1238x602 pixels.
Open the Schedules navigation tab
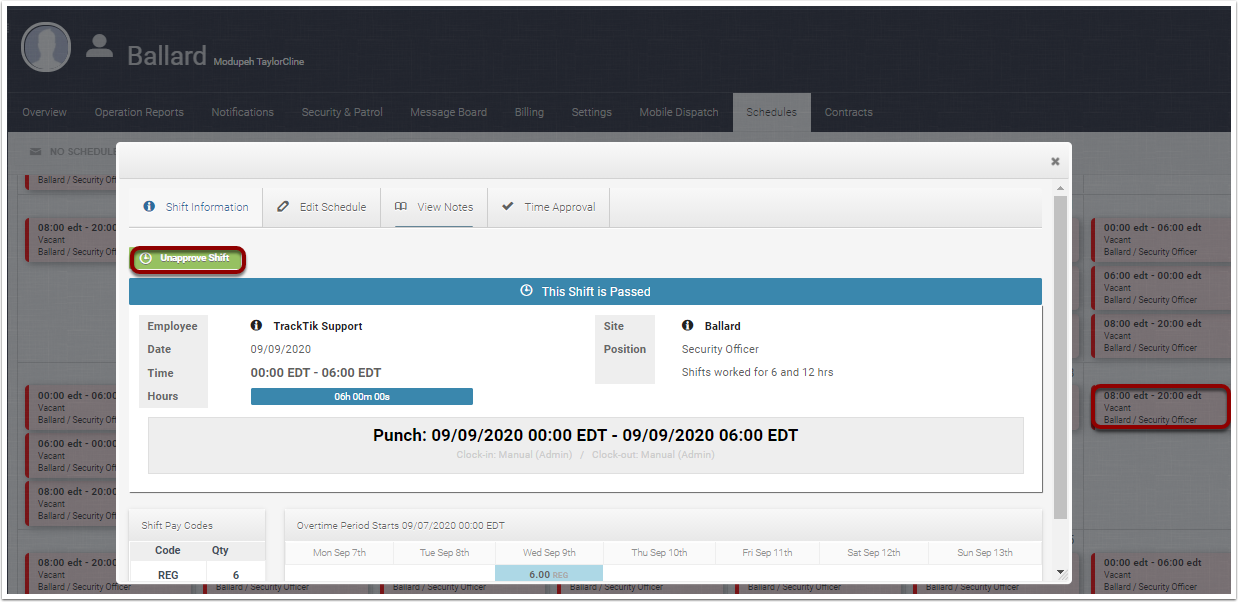point(772,112)
